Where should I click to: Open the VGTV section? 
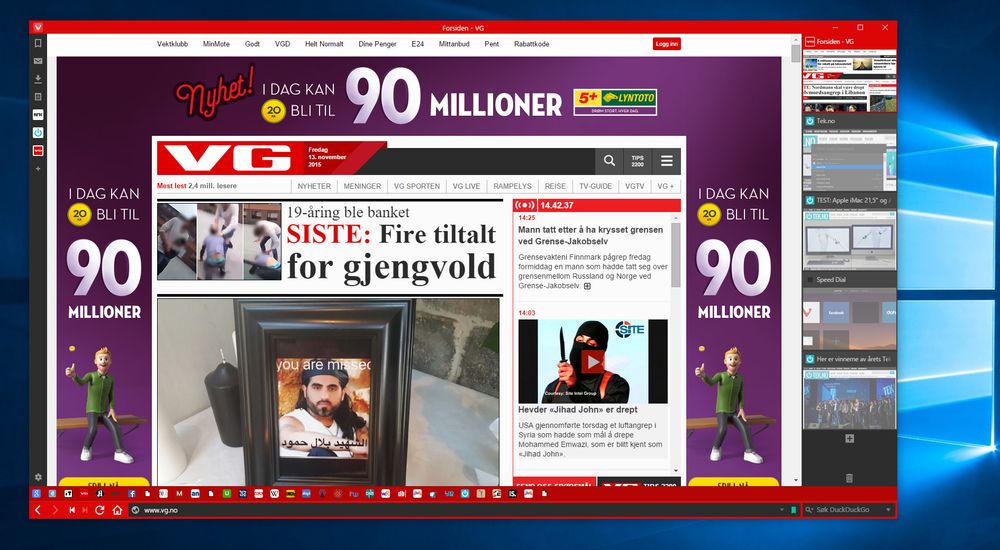[635, 186]
